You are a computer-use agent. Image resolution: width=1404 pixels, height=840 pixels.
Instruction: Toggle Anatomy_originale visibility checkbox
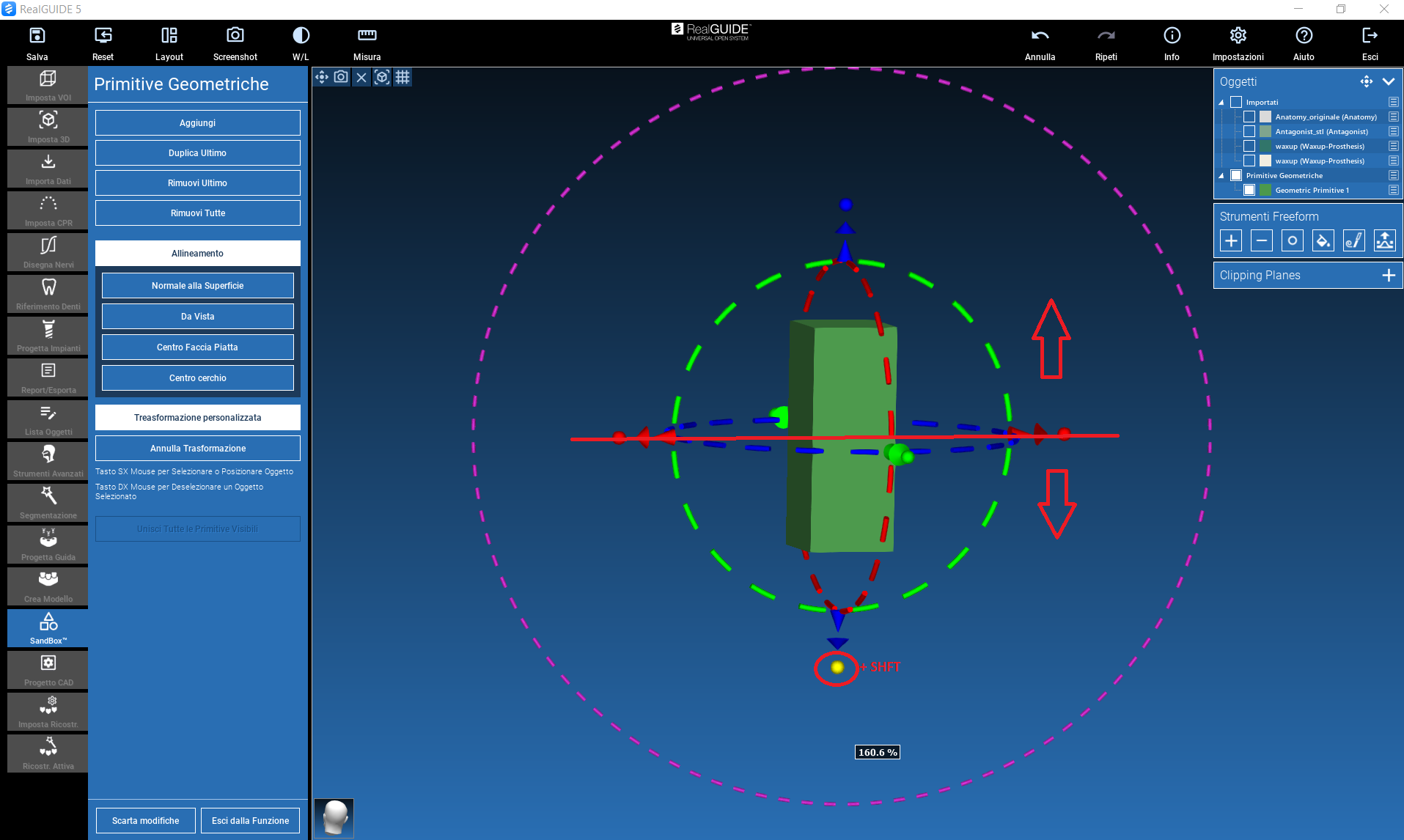pos(1249,117)
